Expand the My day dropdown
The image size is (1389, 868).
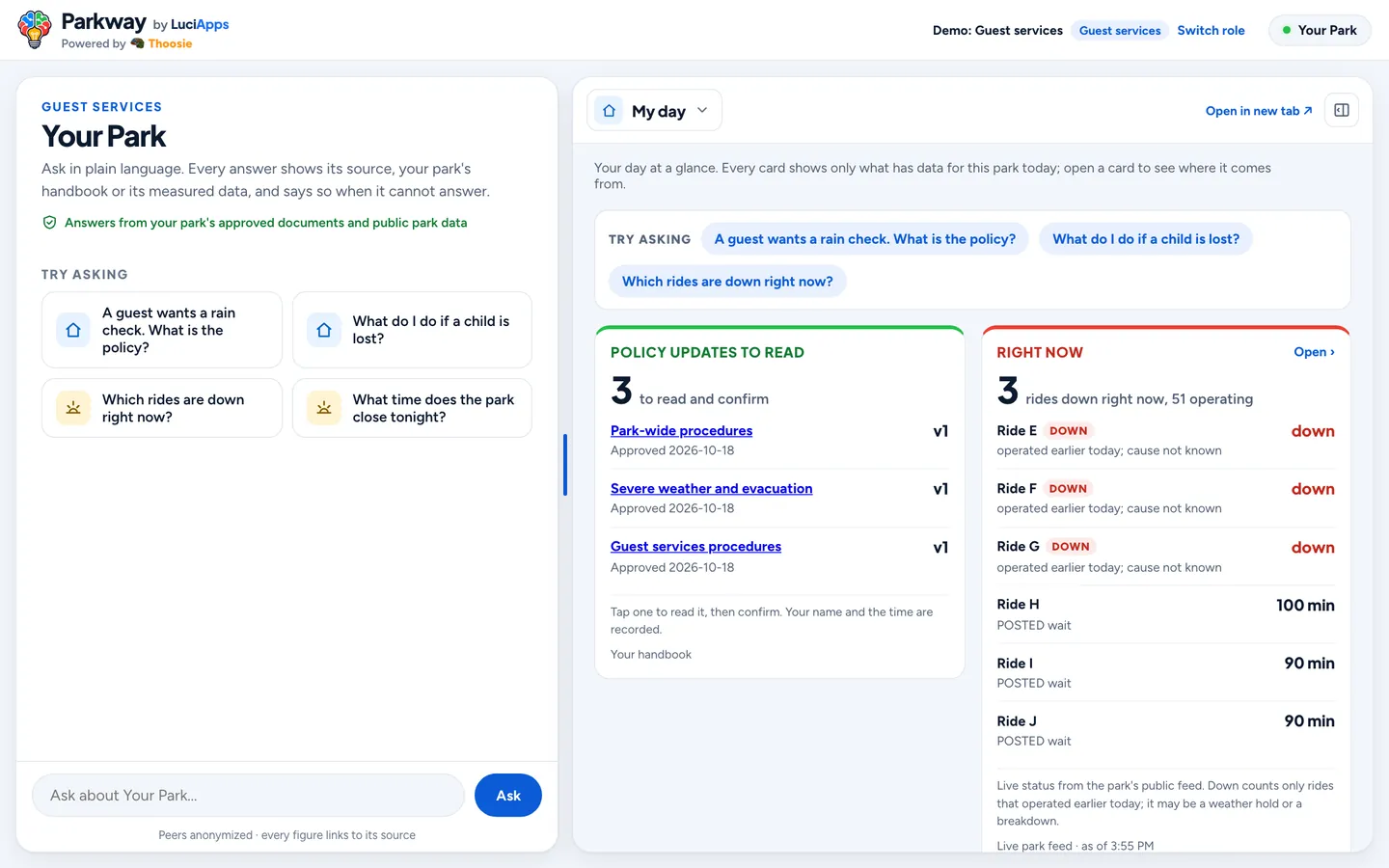(x=655, y=111)
